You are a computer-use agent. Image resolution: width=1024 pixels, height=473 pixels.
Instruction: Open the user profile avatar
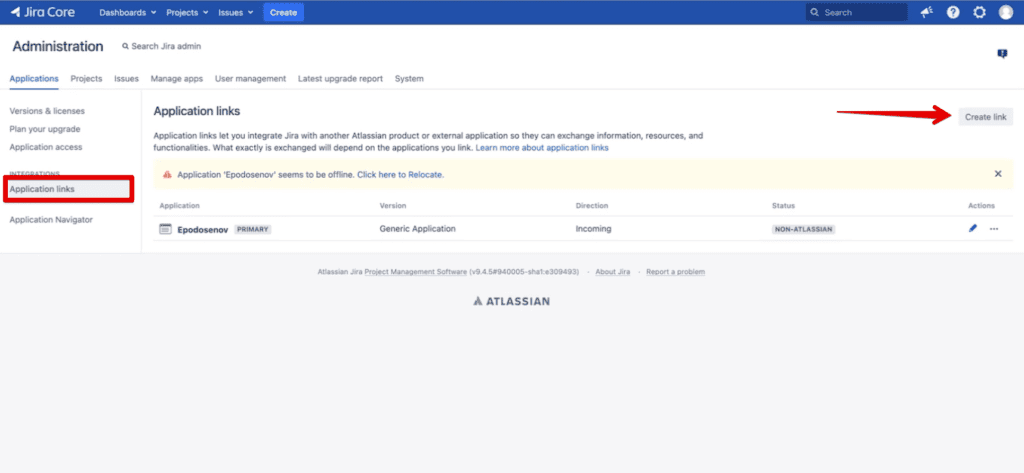(1006, 12)
